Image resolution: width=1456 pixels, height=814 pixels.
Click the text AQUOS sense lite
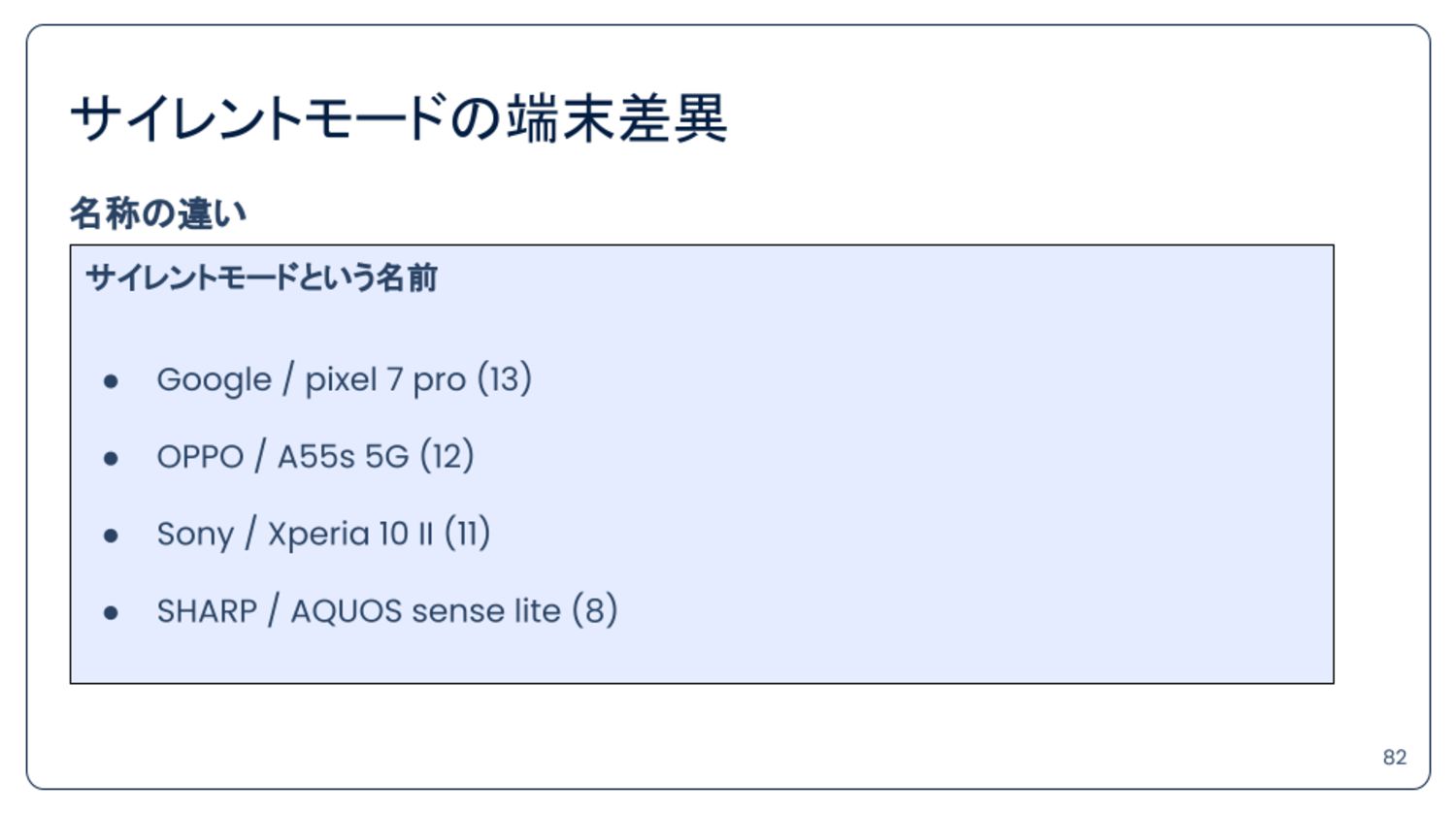point(426,611)
